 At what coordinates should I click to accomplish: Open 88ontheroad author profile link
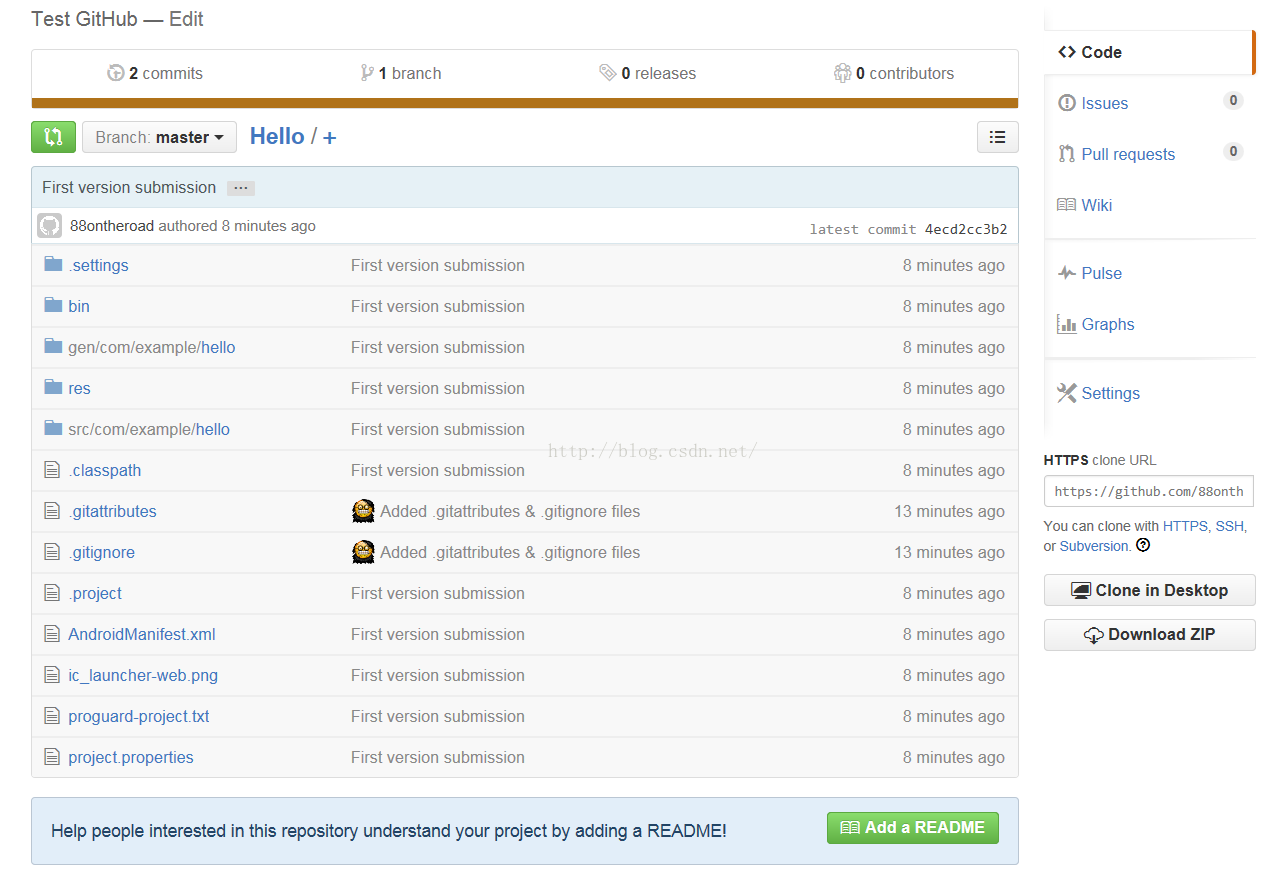click(112, 226)
